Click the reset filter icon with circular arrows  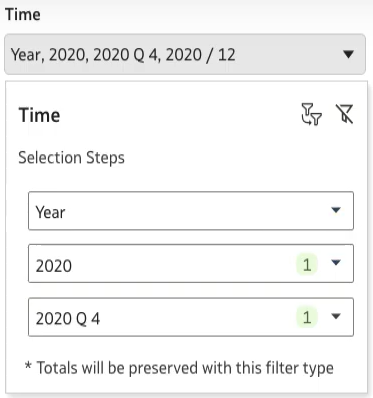311,114
